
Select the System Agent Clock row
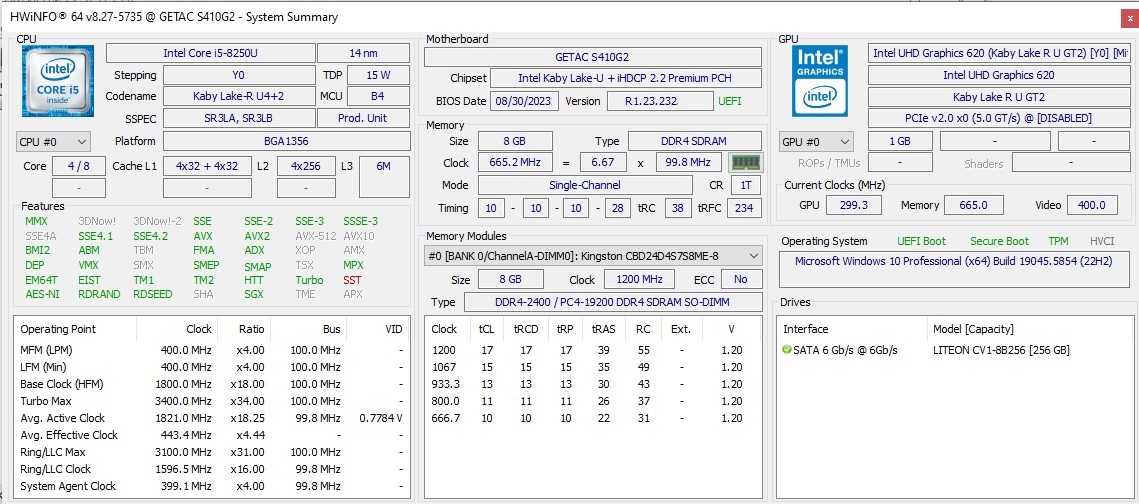coord(211,486)
